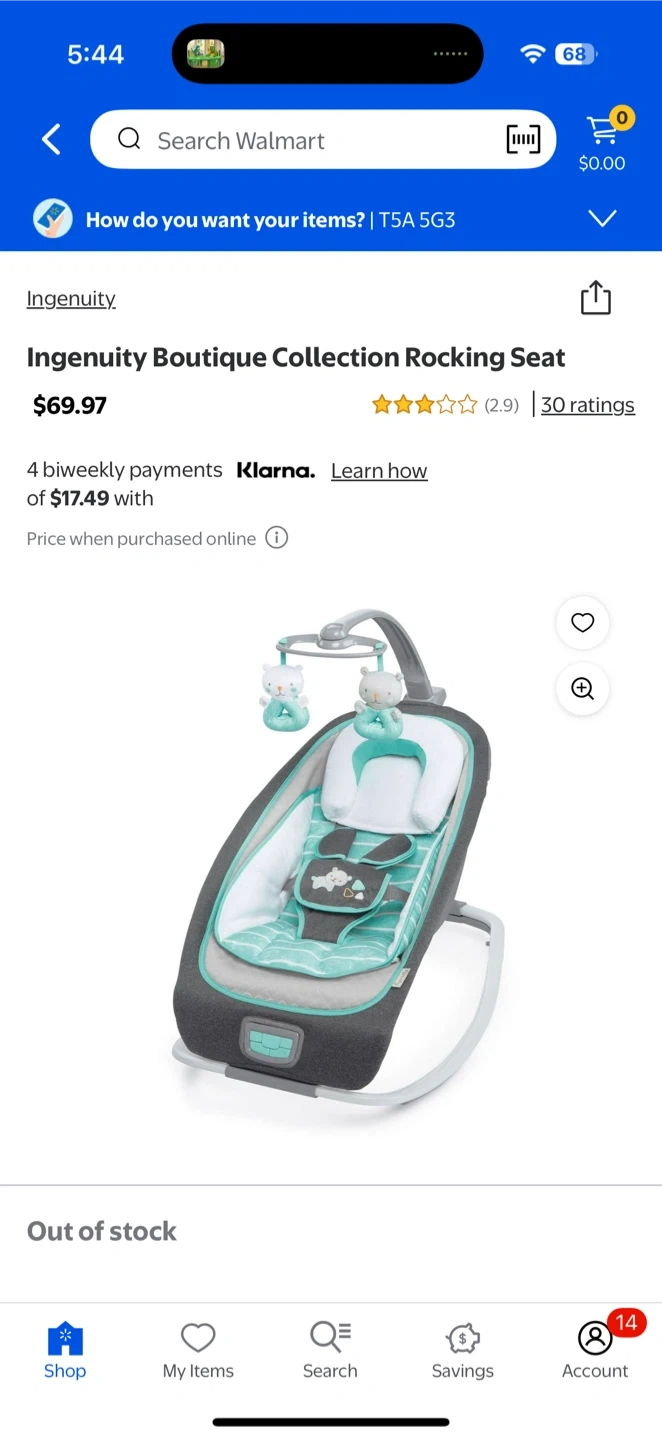Open the My Items tab
This screenshot has width=662, height=1440.
198,1350
